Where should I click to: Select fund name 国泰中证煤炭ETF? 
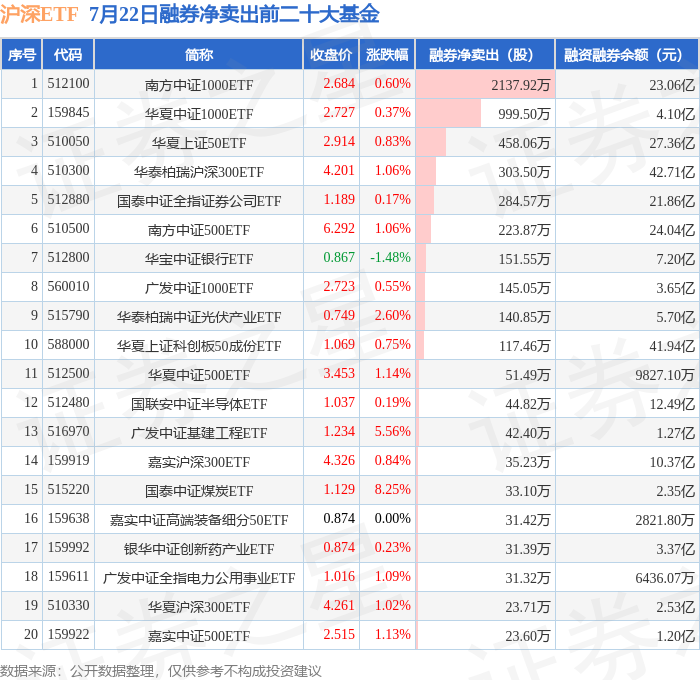(199, 491)
